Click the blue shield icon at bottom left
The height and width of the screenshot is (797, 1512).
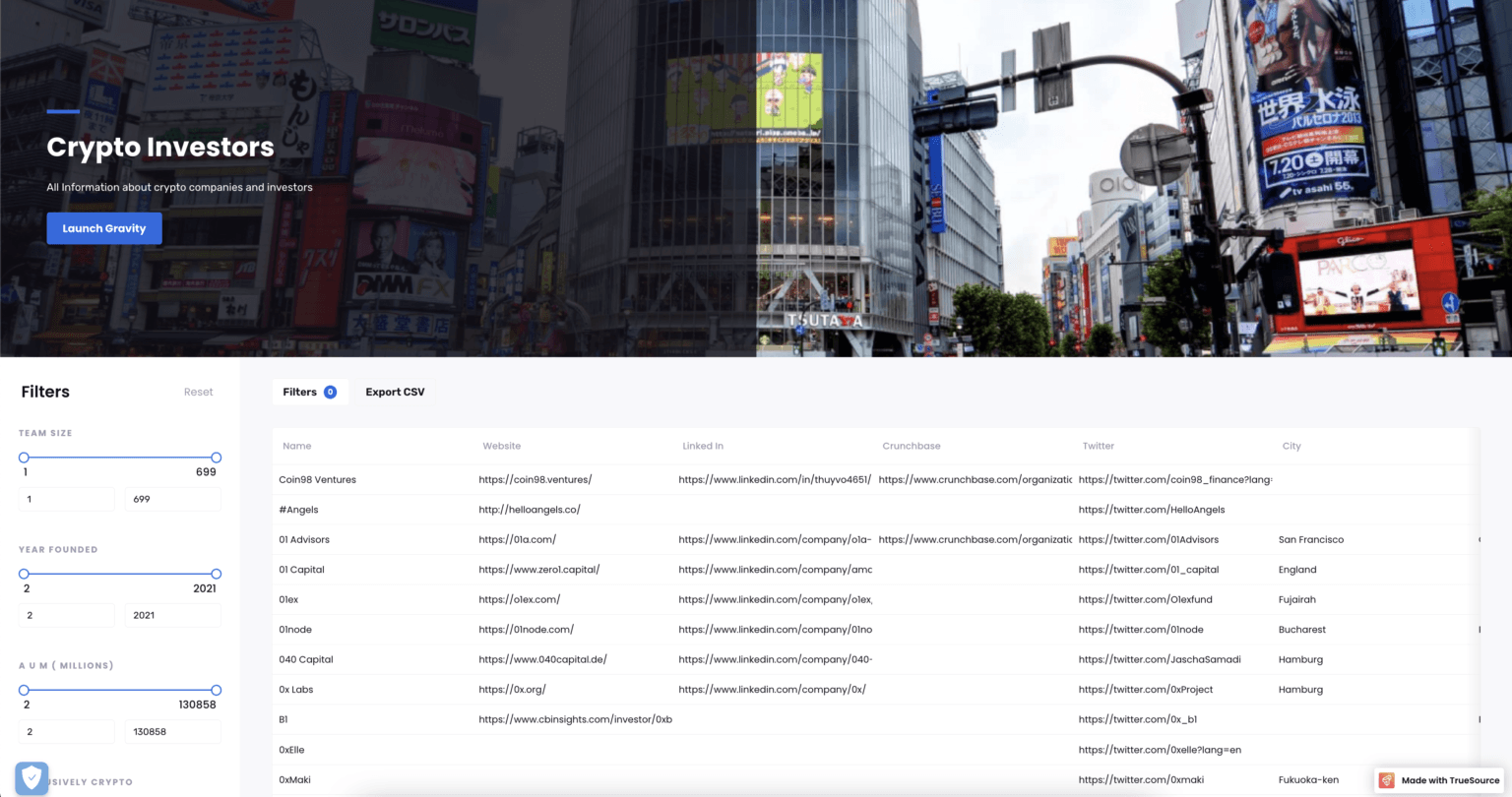coord(31,778)
